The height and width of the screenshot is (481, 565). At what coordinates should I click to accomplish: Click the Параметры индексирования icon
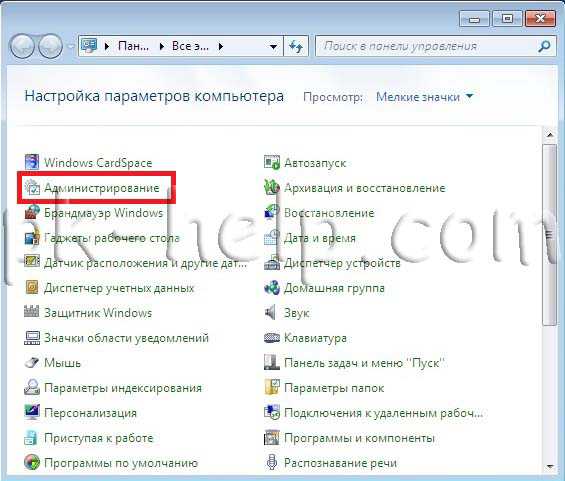(x=32, y=388)
